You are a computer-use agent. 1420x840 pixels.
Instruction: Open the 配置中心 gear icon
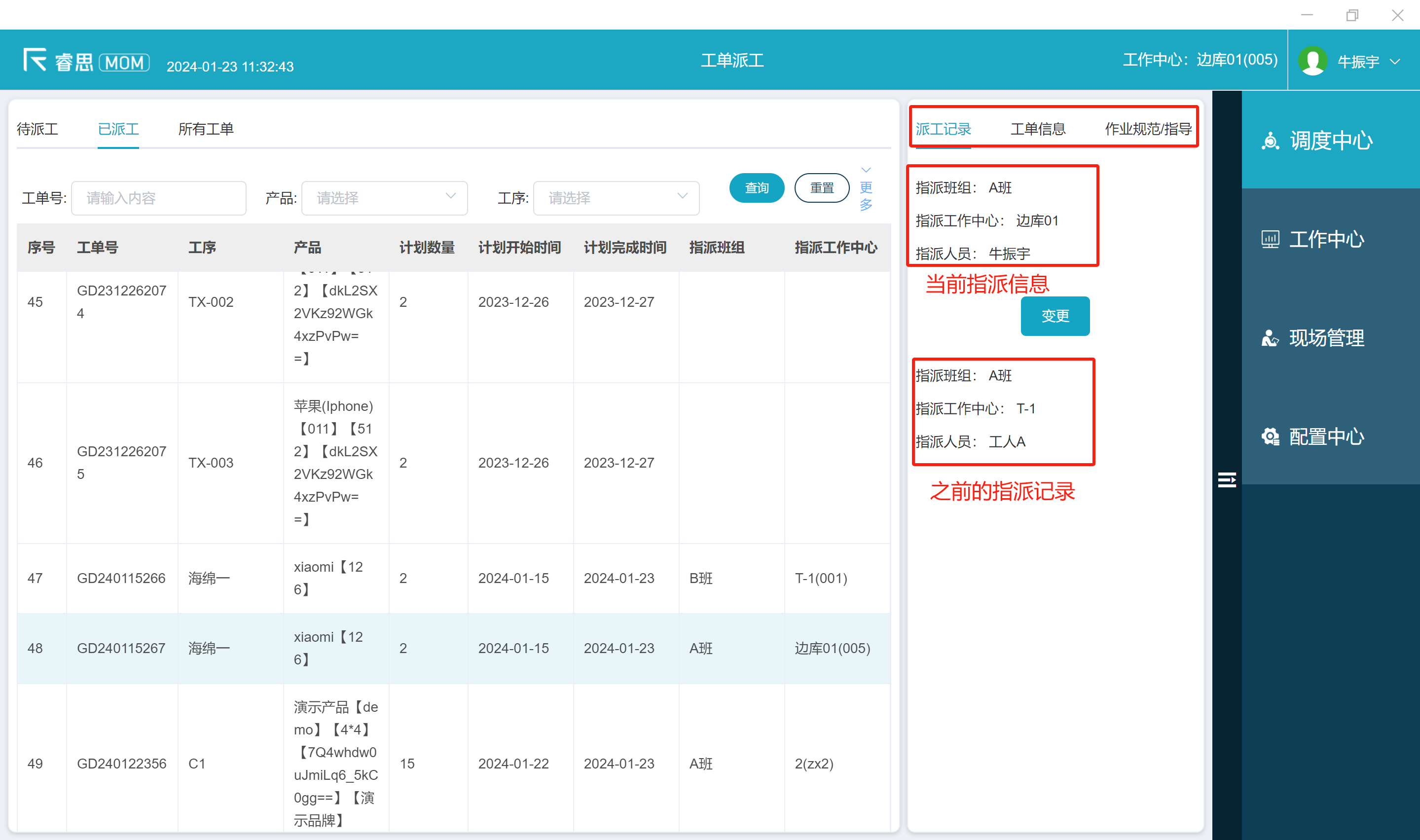pyautogui.click(x=1270, y=437)
